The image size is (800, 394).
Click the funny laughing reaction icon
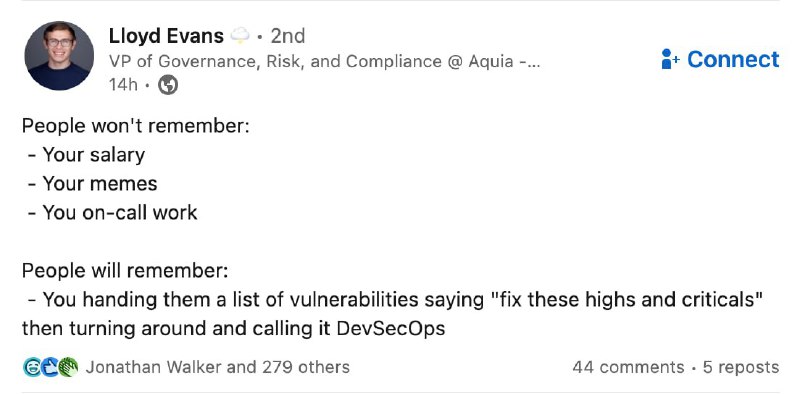click(x=32, y=367)
